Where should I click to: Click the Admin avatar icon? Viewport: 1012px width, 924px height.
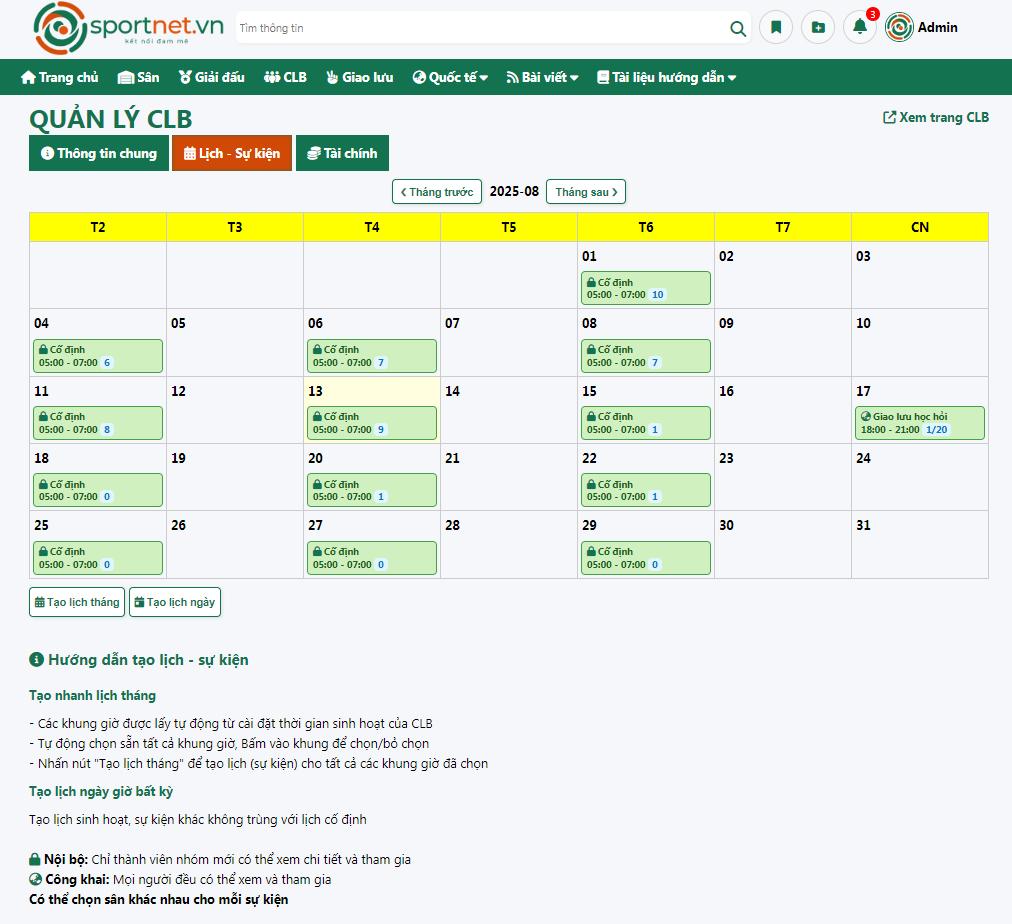pos(899,28)
